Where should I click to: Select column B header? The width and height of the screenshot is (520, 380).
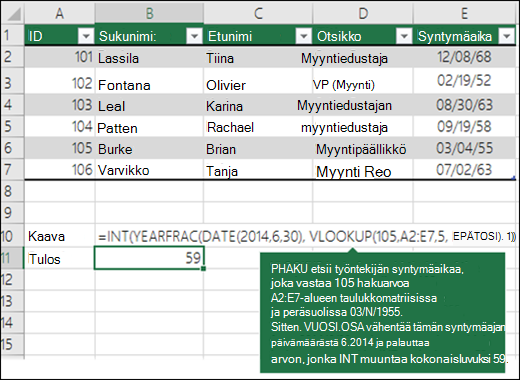(149, 13)
